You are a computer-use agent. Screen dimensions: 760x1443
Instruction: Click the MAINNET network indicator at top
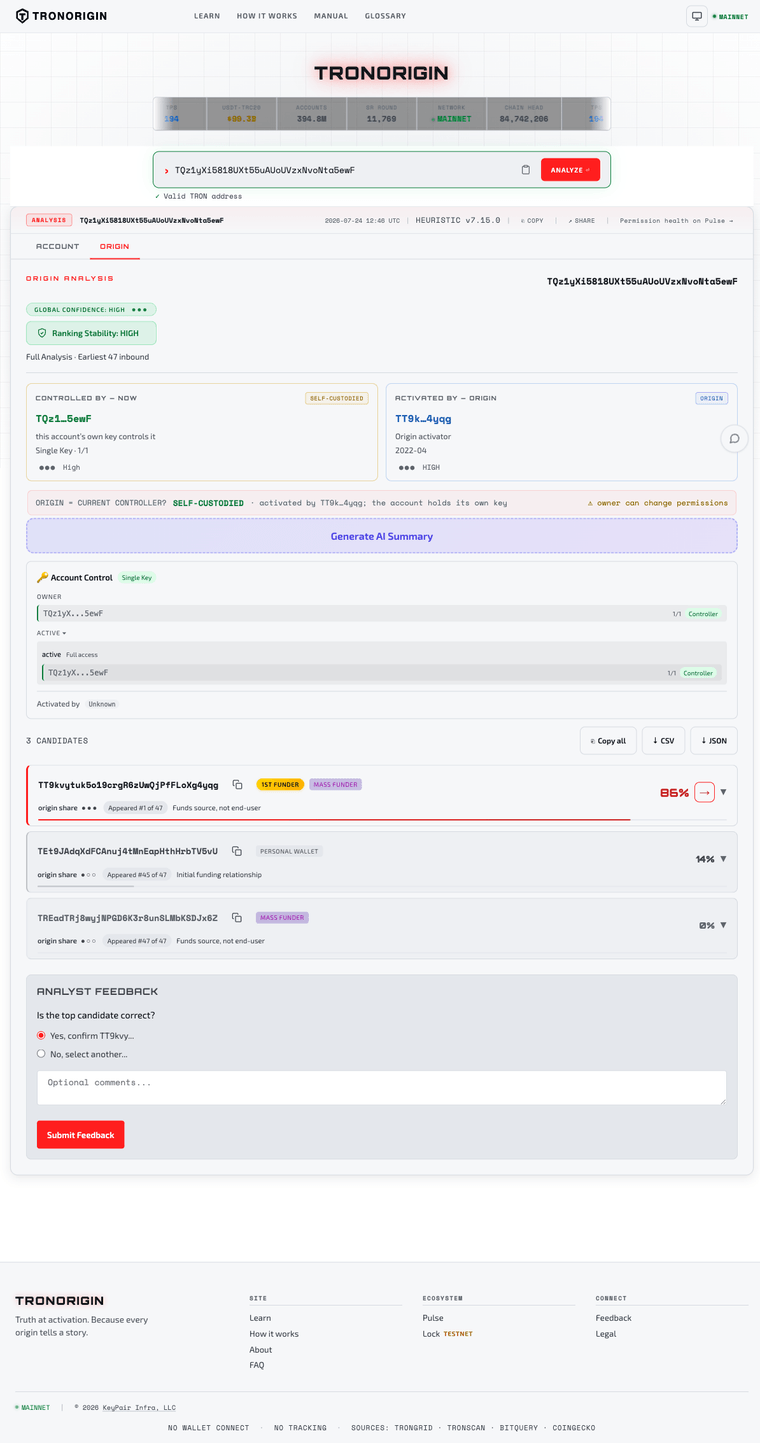point(730,17)
